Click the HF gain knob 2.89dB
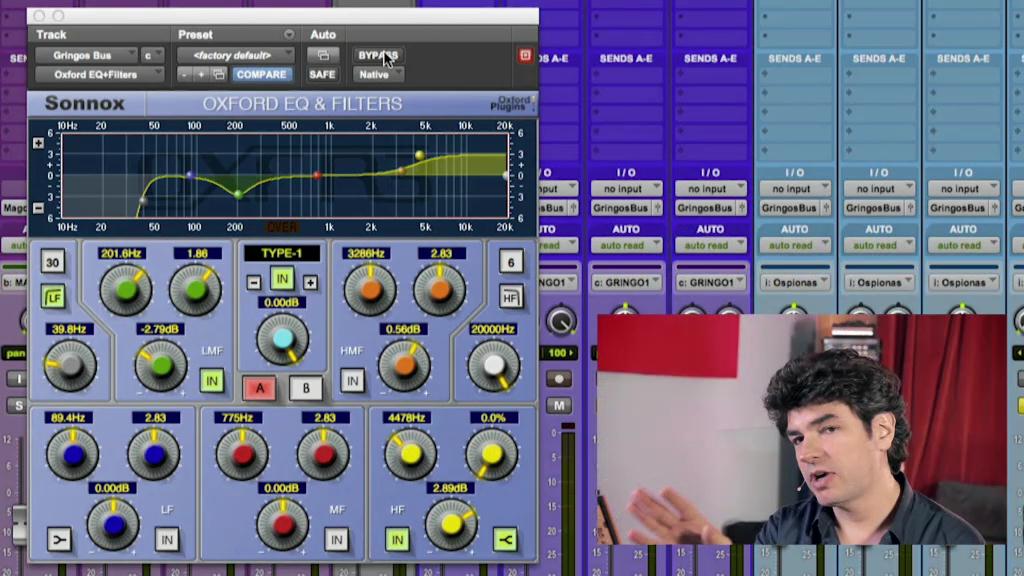The height and width of the screenshot is (576, 1024). click(x=451, y=524)
